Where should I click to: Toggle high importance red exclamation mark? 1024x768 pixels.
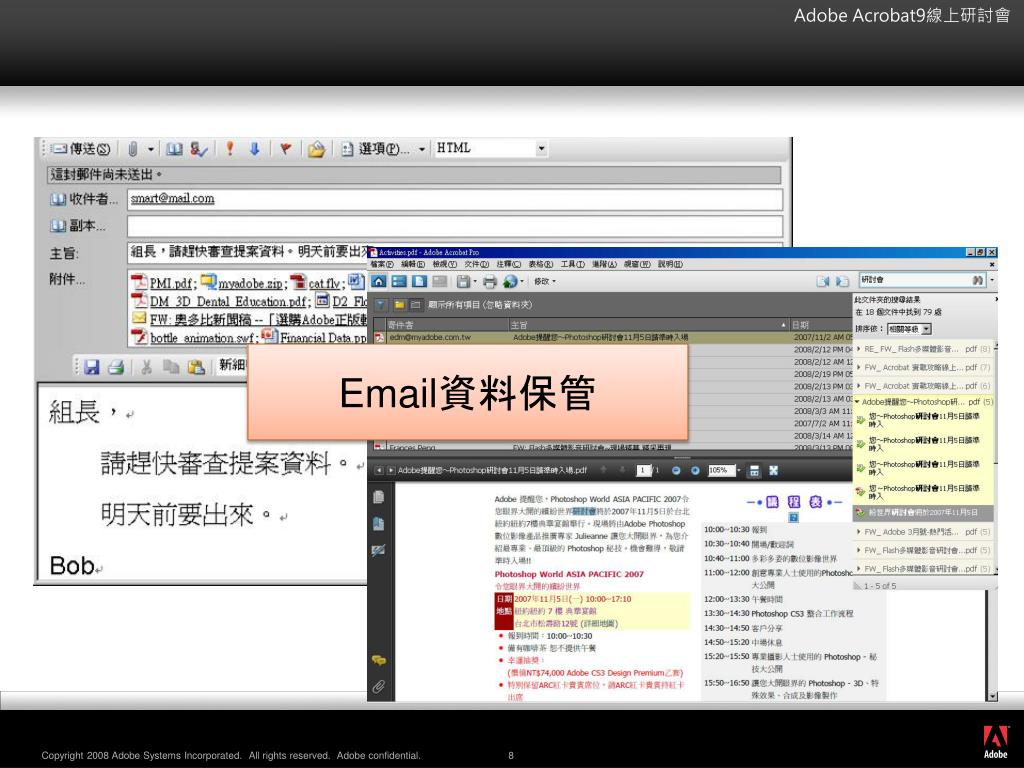click(229, 148)
